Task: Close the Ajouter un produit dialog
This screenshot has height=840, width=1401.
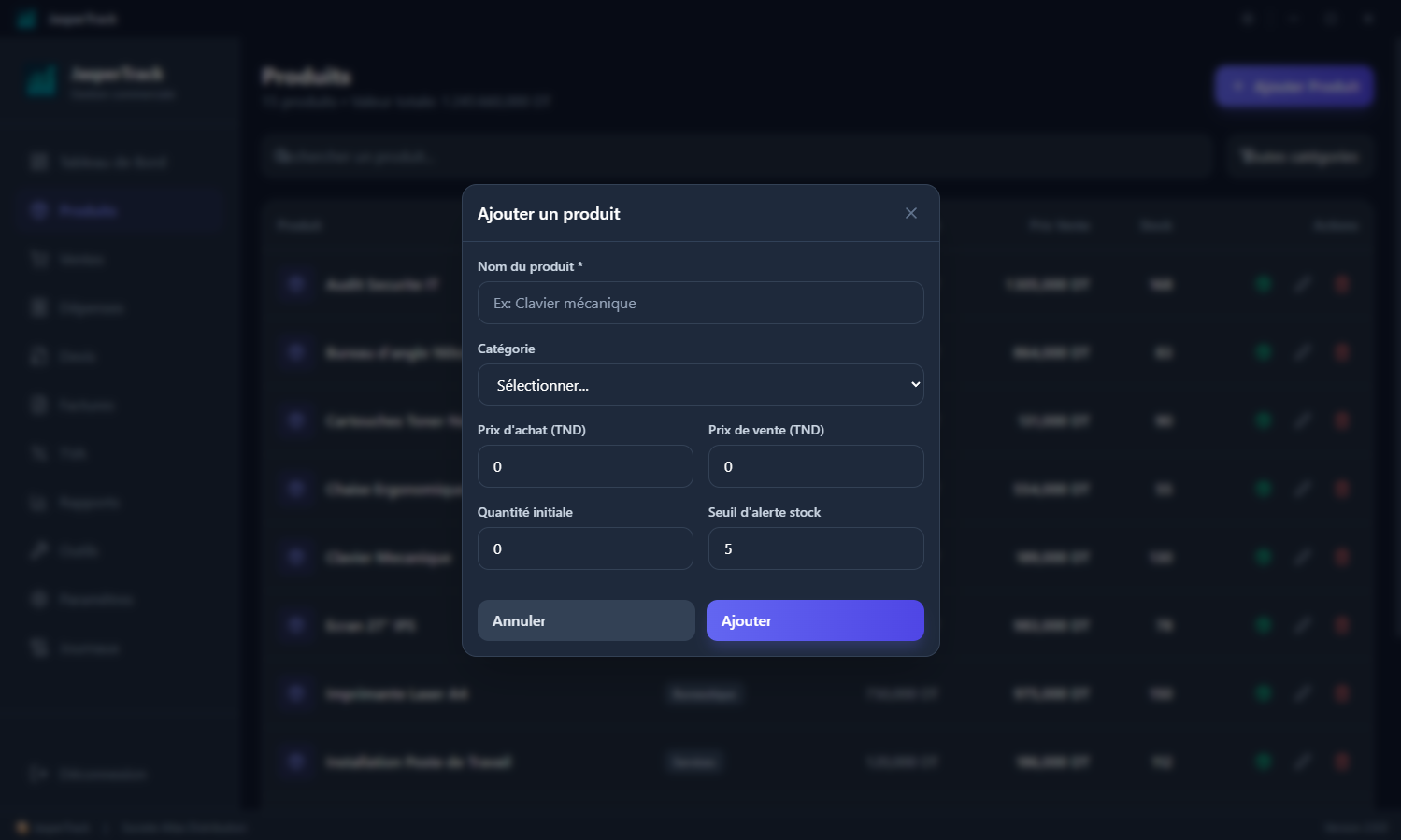Action: coord(911,213)
